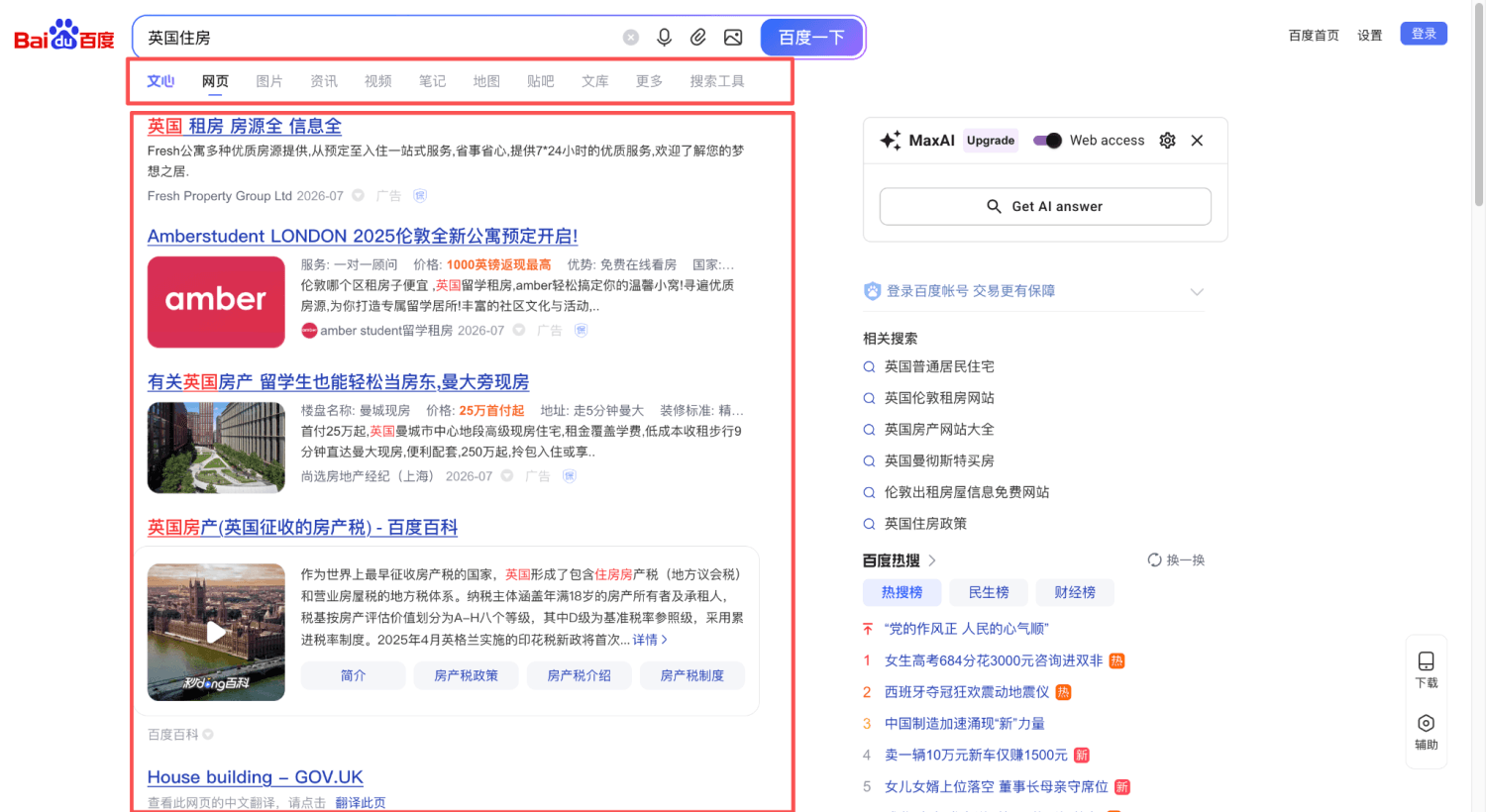Expand the 登录百度帐号 交易更有保障 chevron

1197,291
